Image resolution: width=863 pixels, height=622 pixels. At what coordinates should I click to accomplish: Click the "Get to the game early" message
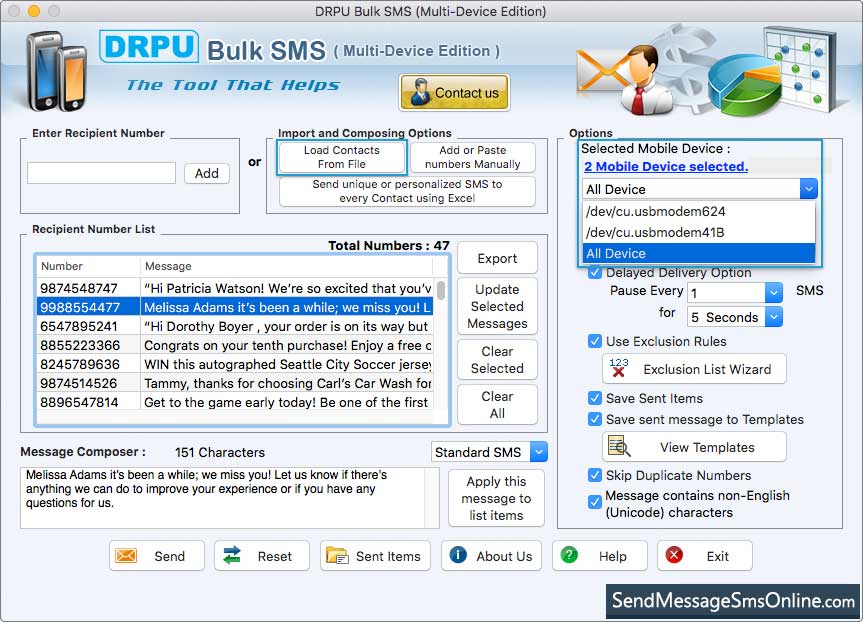point(287,402)
